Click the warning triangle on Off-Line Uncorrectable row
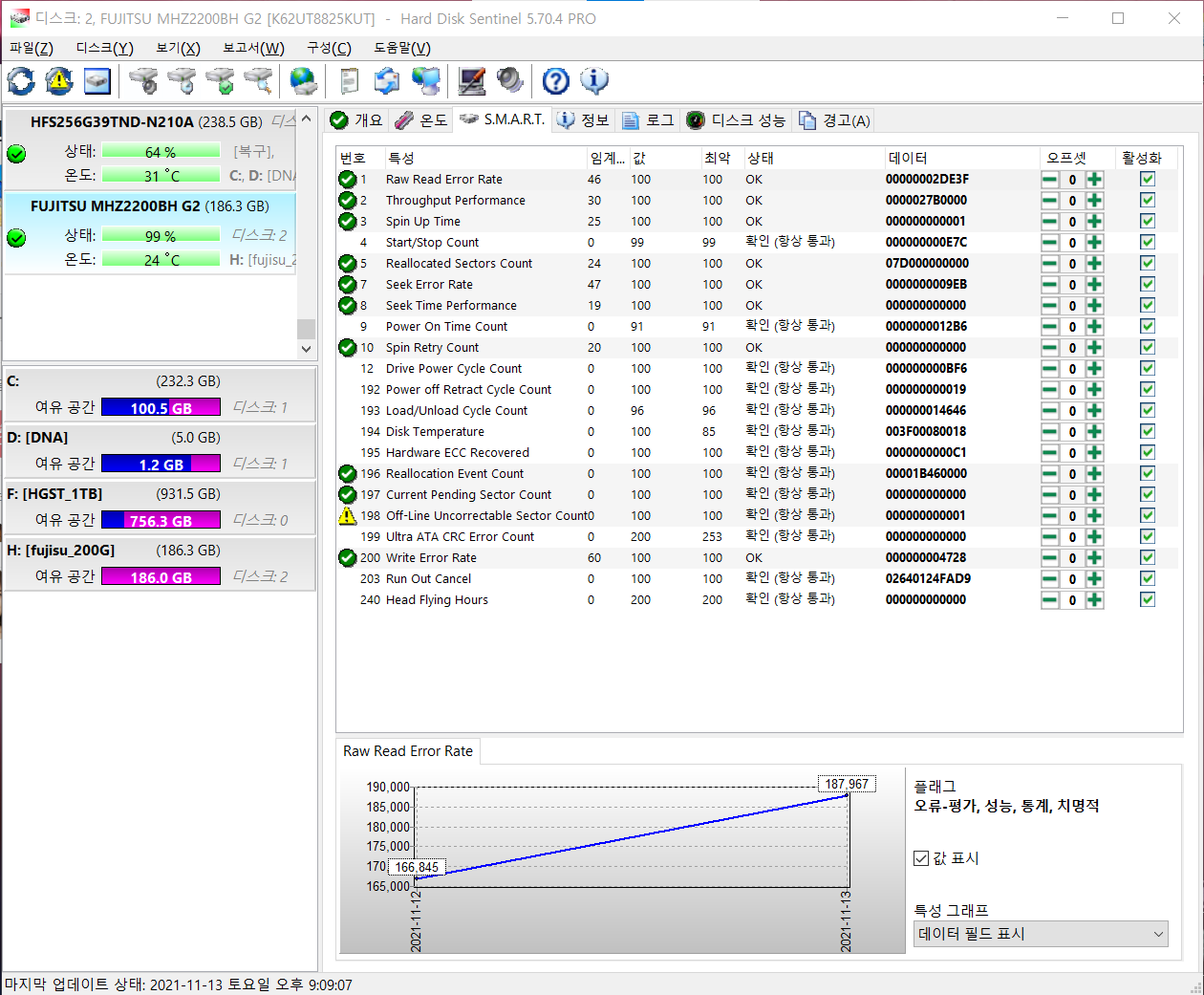1204x995 pixels. coord(348,516)
